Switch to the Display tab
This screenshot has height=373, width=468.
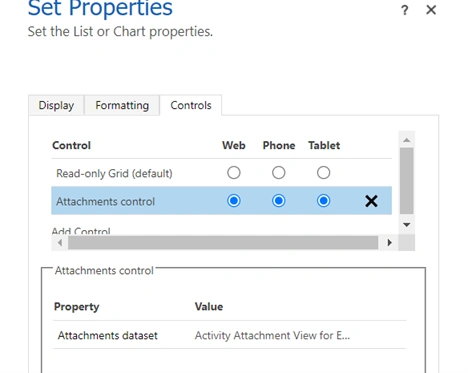56,105
